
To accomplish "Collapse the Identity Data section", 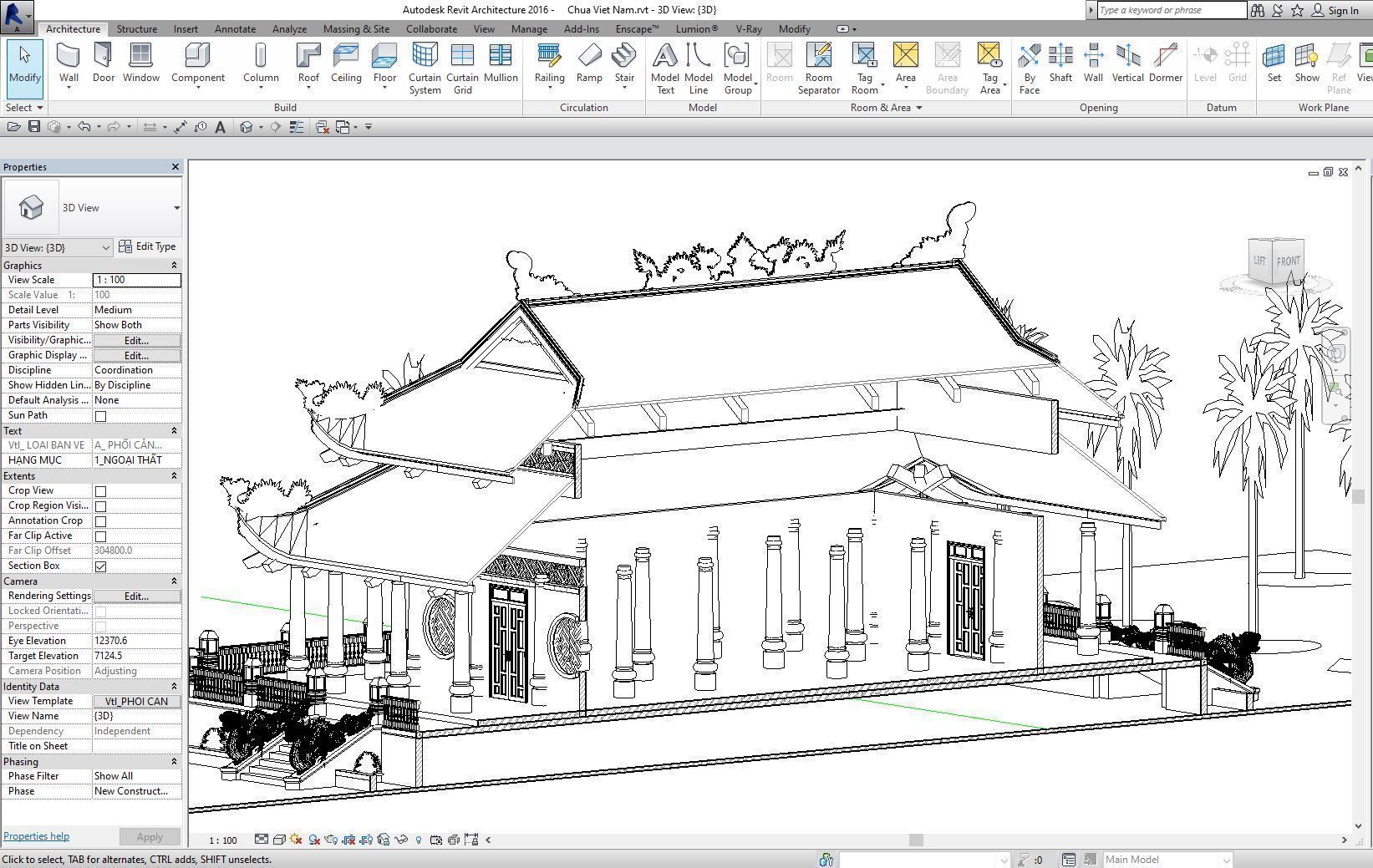I will (x=174, y=687).
